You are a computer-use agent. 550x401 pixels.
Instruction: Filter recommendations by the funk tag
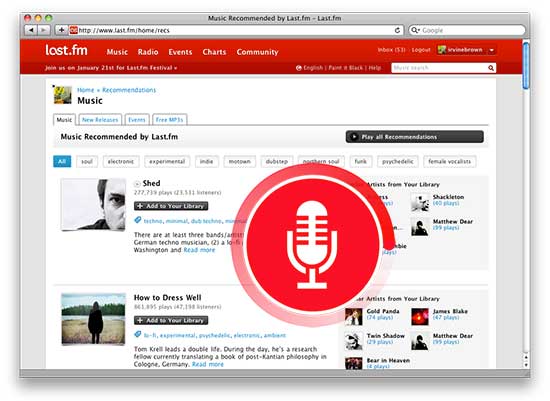[x=361, y=161]
